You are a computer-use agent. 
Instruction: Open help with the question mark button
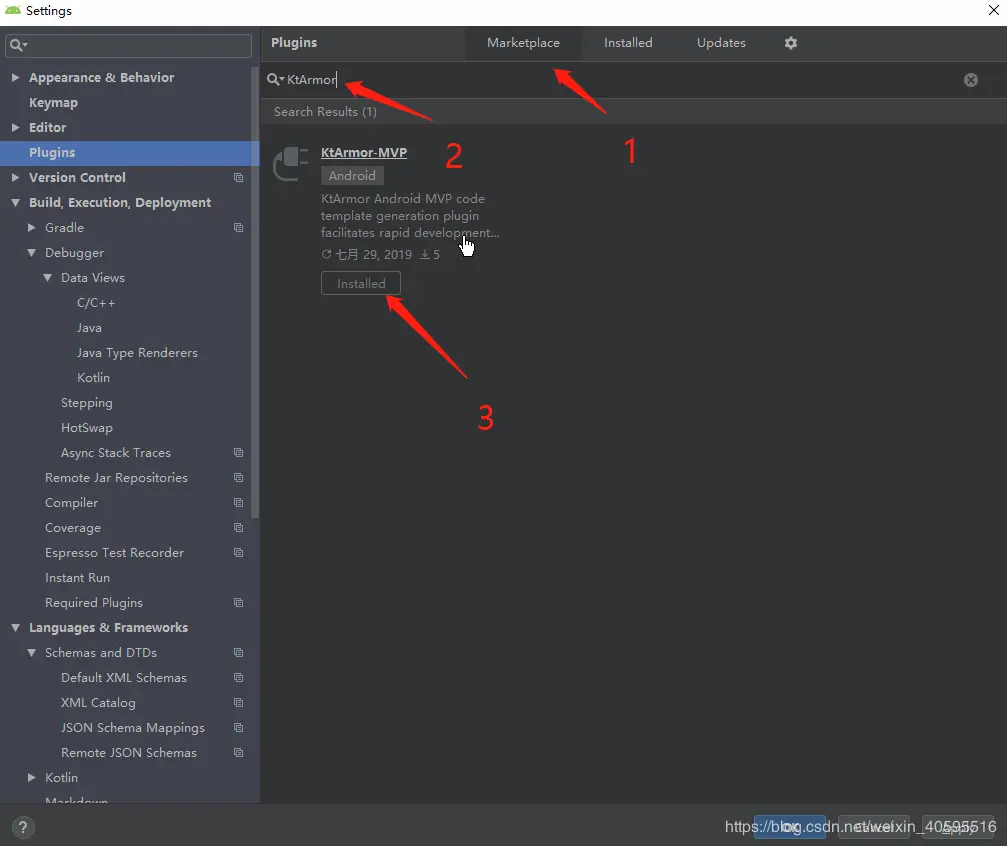[x=23, y=827]
